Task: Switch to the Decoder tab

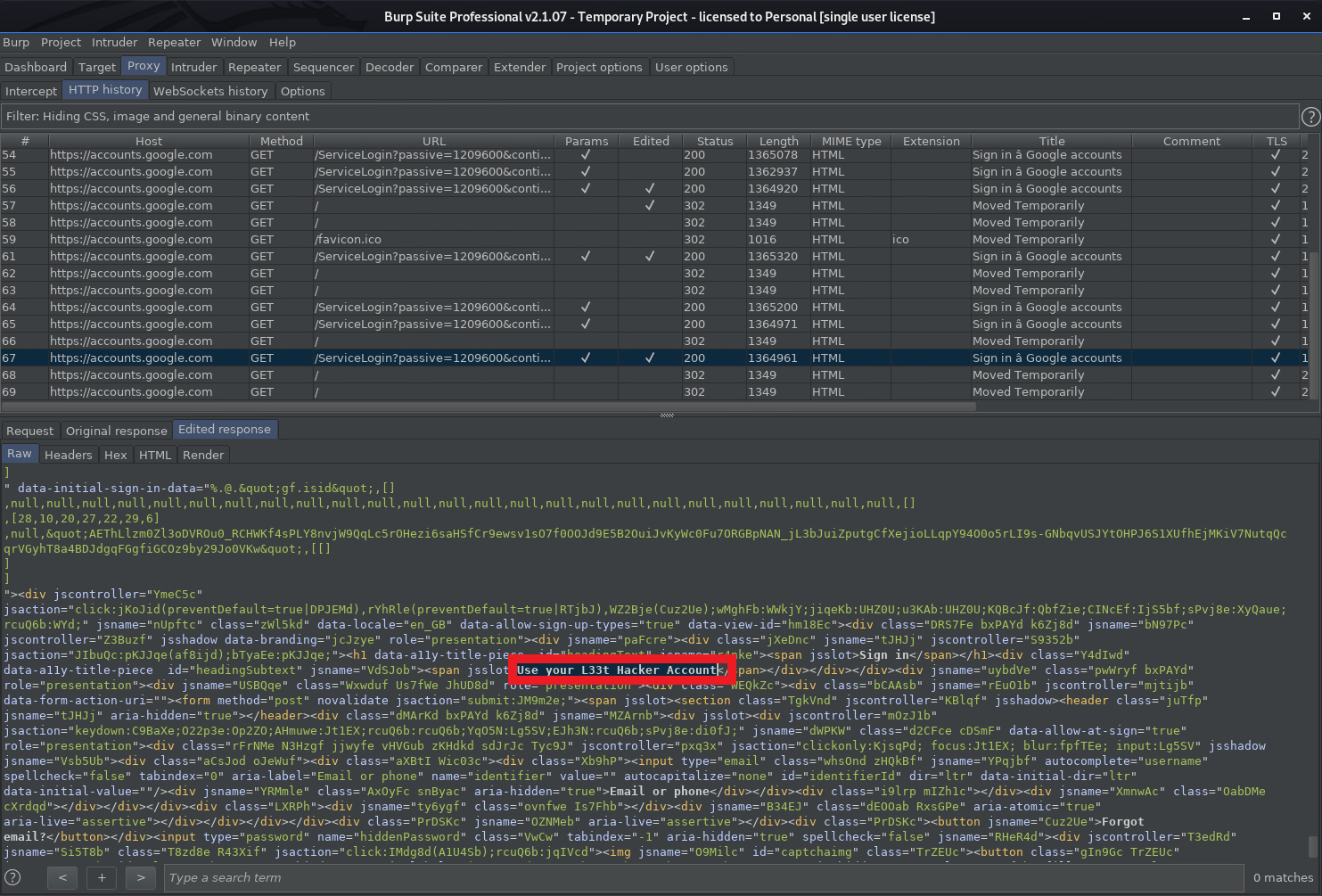Action: 390,67
